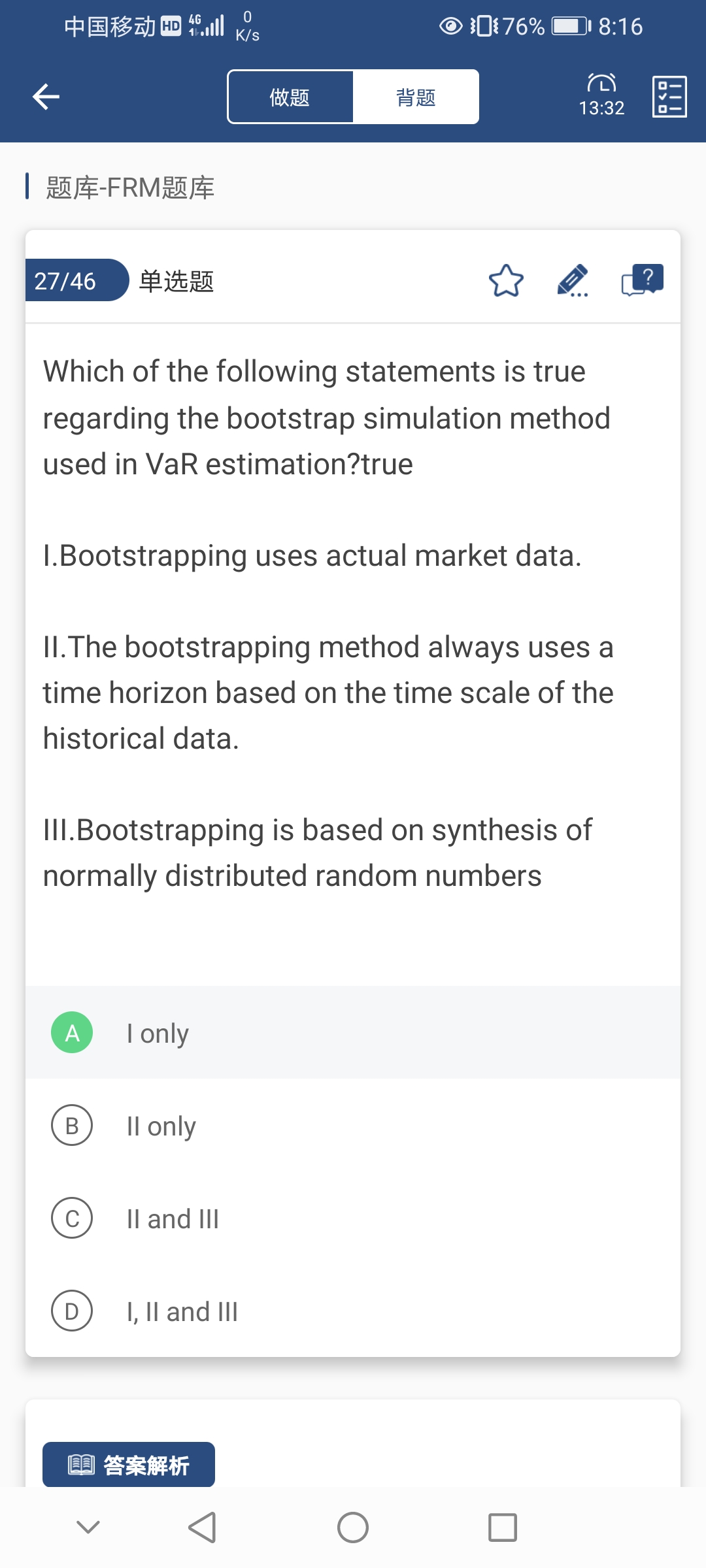Open the 答案解析 explanation button
Image resolution: width=706 pixels, height=1568 pixels.
click(x=129, y=1465)
